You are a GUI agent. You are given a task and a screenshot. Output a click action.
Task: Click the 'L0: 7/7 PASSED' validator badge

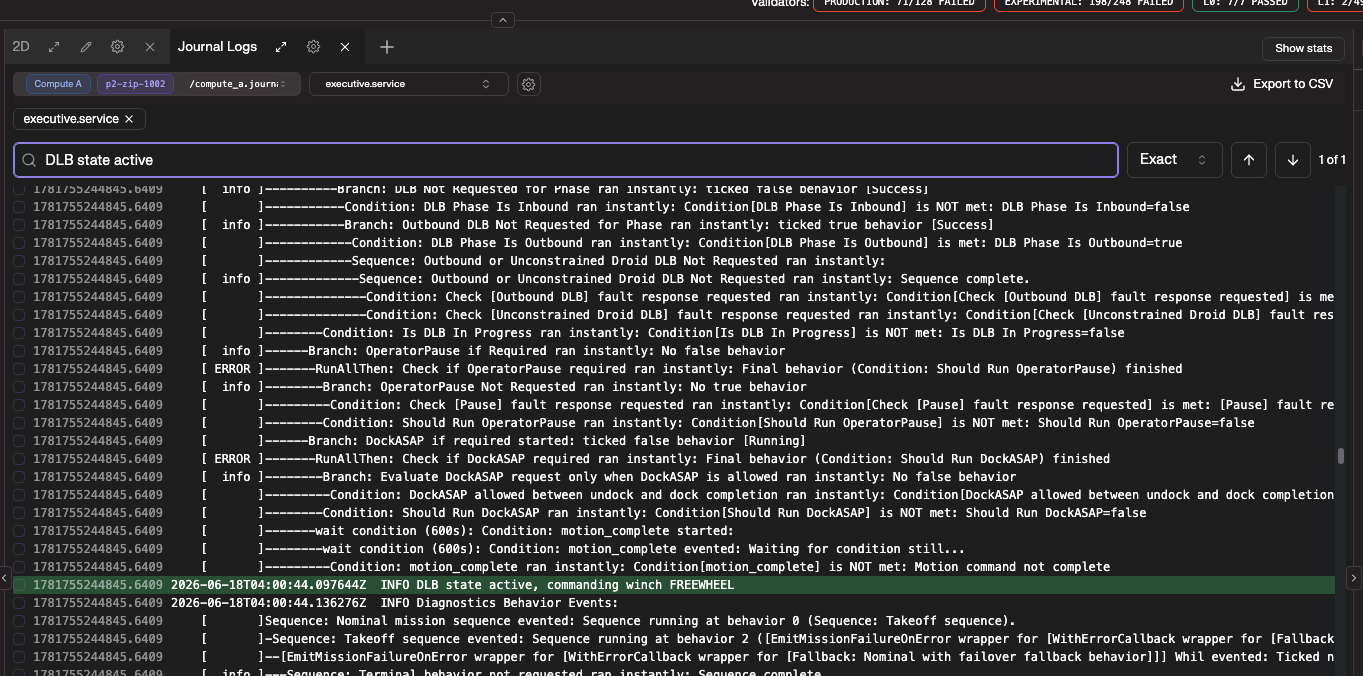[x=1246, y=4]
